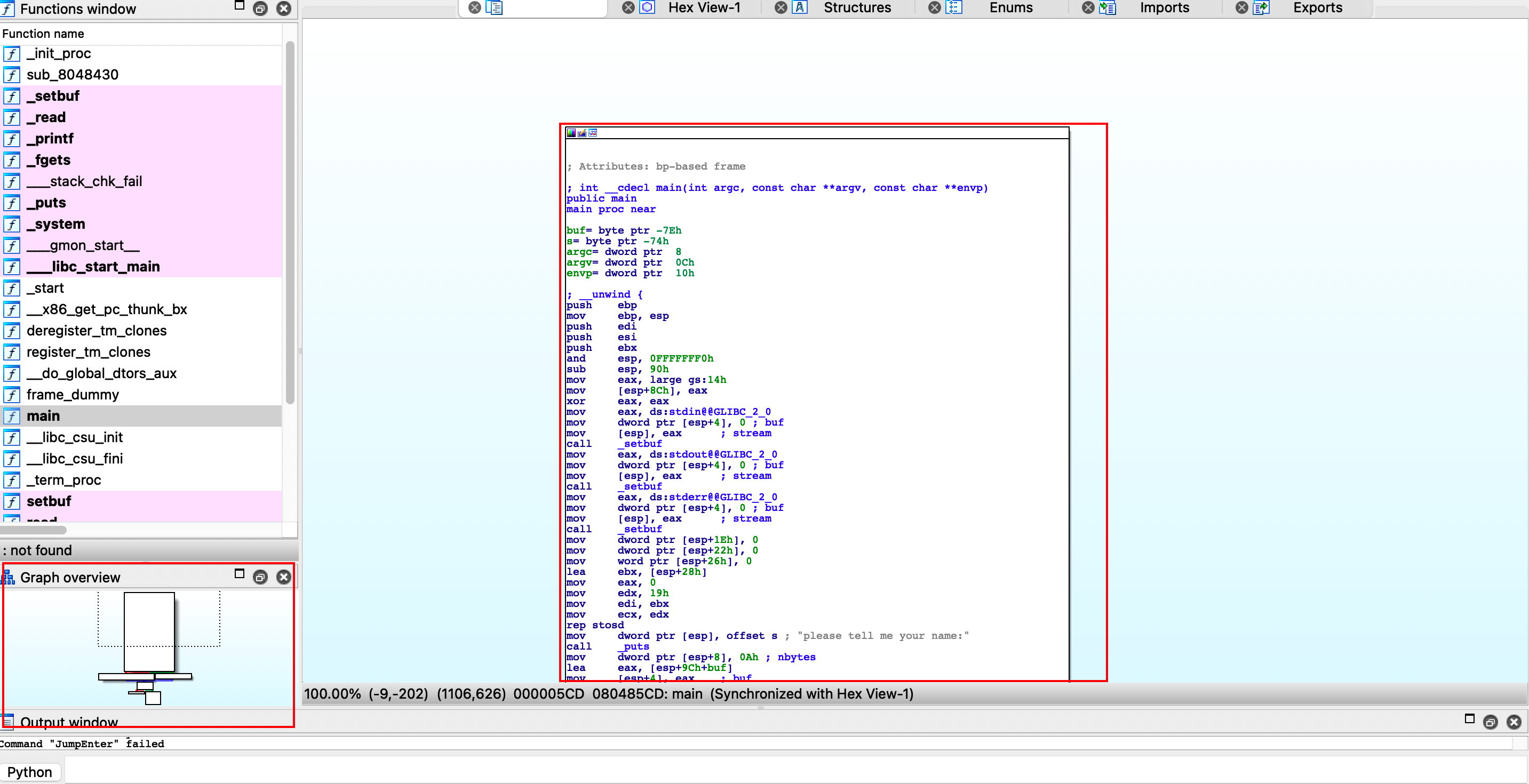This screenshot has height=784, width=1529.
Task: Close the Hex View-1 tab
Action: click(628, 7)
